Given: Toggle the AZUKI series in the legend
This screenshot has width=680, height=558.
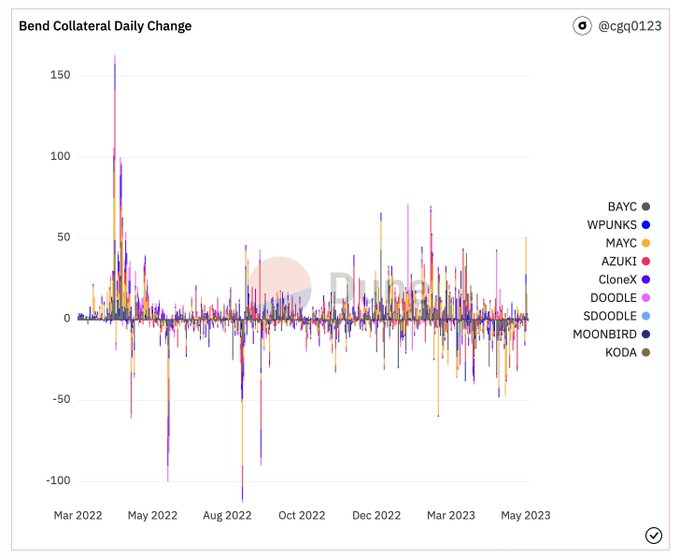Looking at the screenshot, I should coord(625,261).
